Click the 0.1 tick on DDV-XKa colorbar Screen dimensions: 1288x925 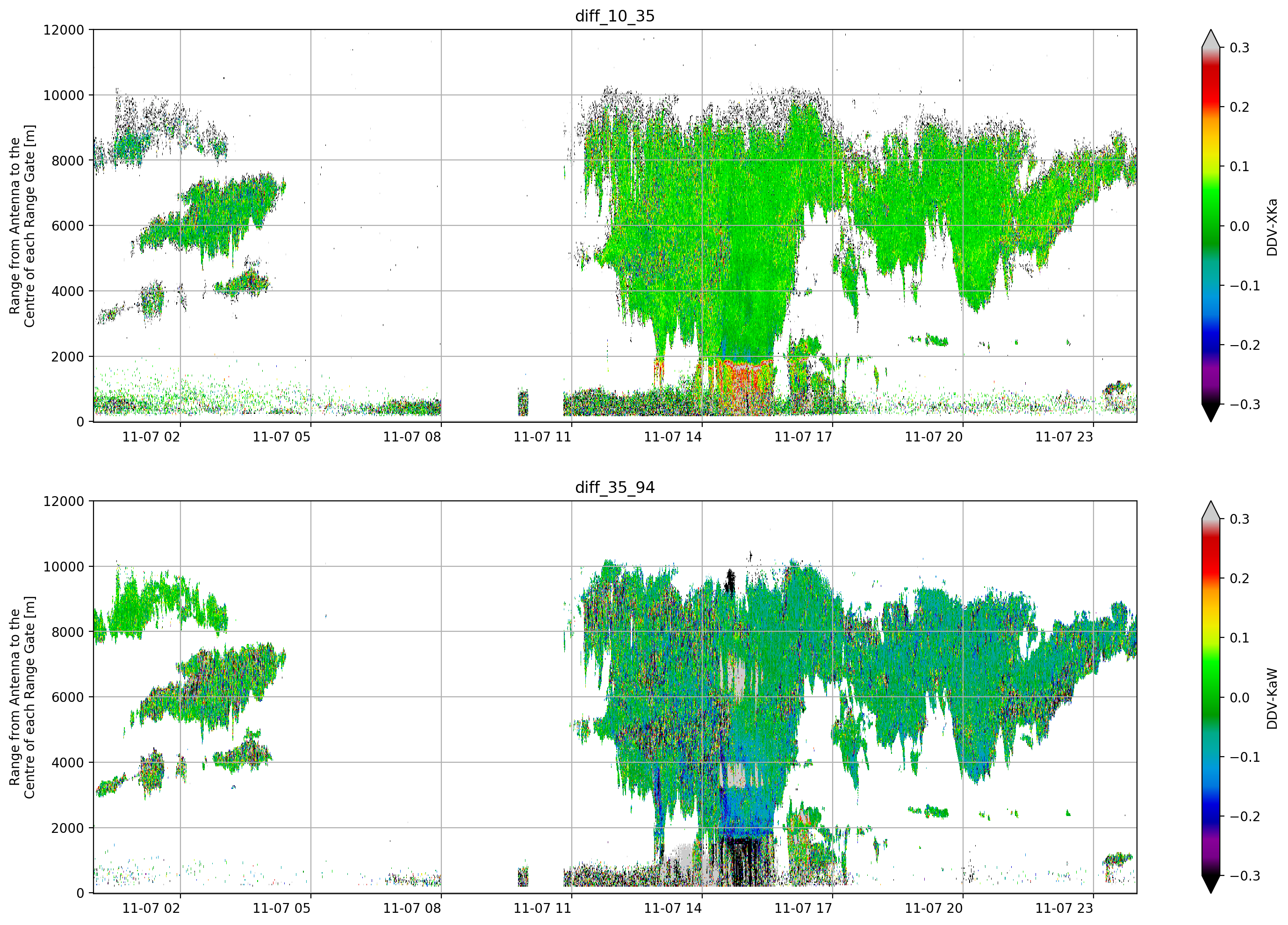1239,166
